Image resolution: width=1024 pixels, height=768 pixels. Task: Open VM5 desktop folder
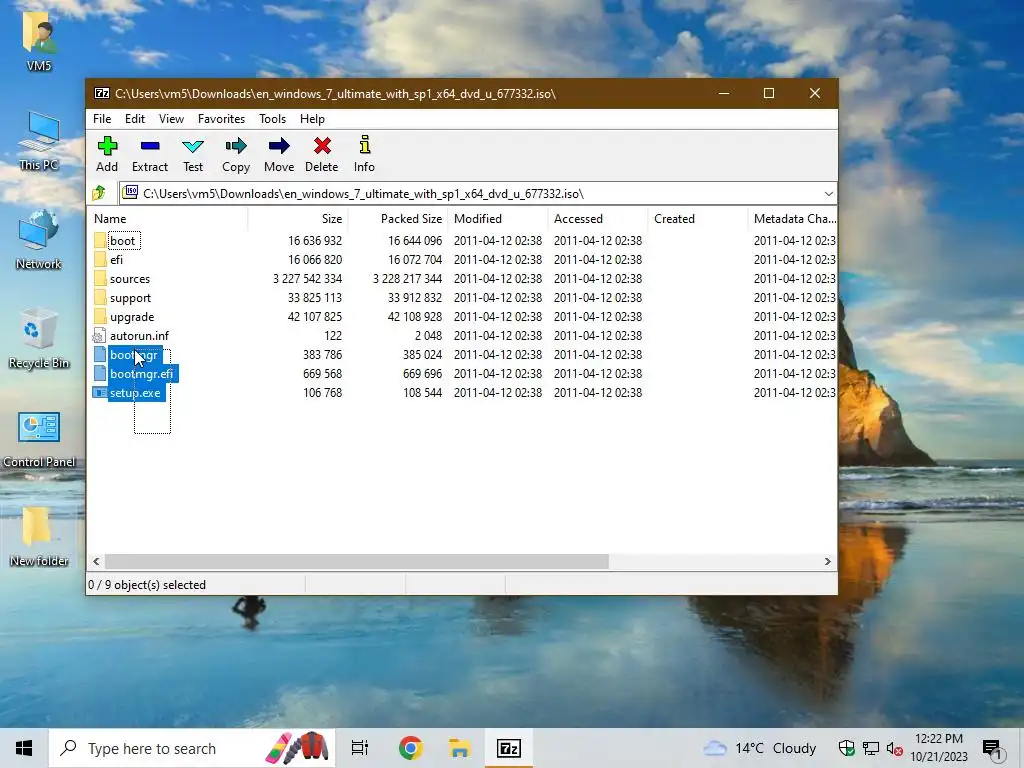[x=39, y=42]
